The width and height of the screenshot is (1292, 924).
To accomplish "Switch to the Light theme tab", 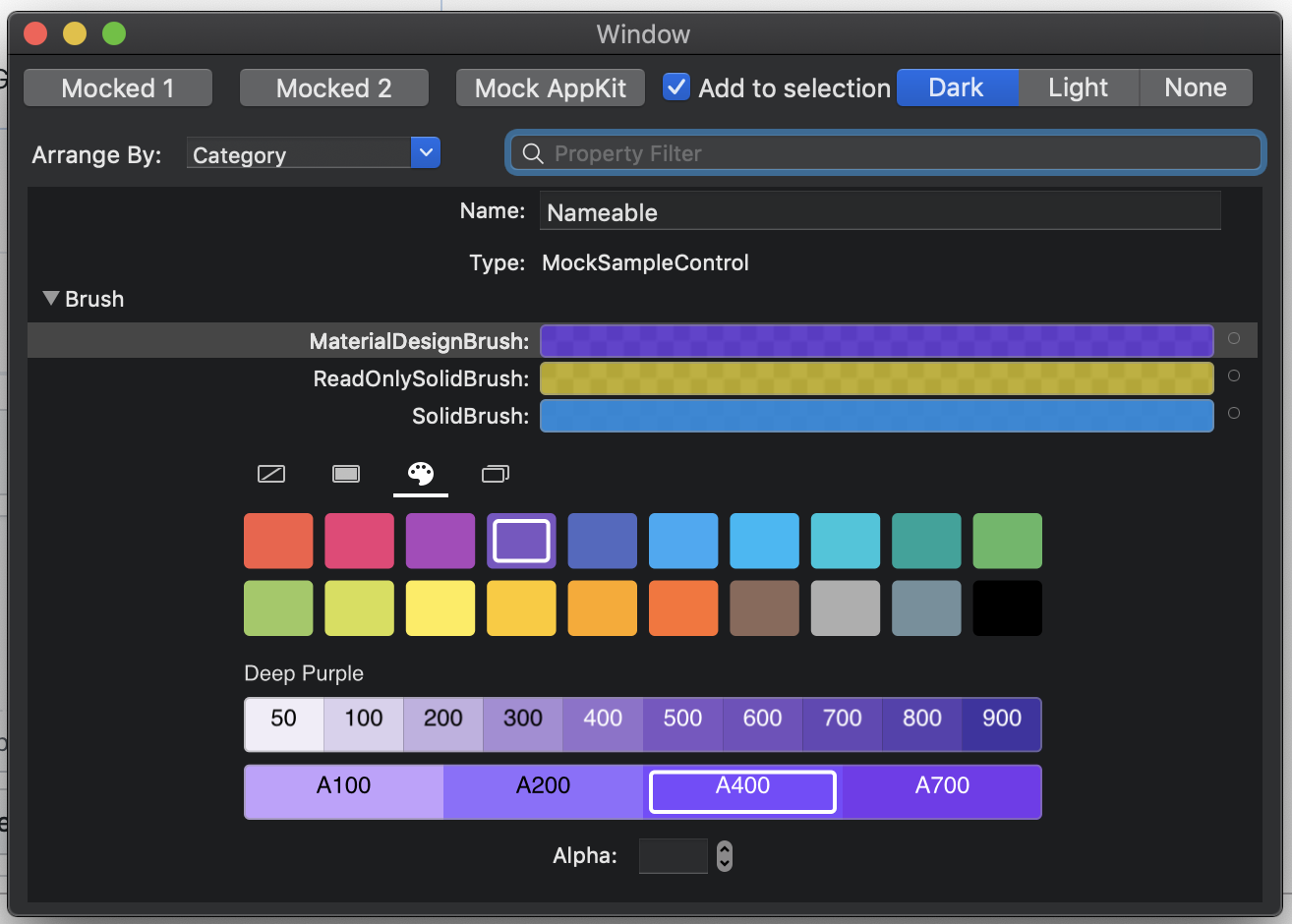I will pyautogui.click(x=1078, y=87).
